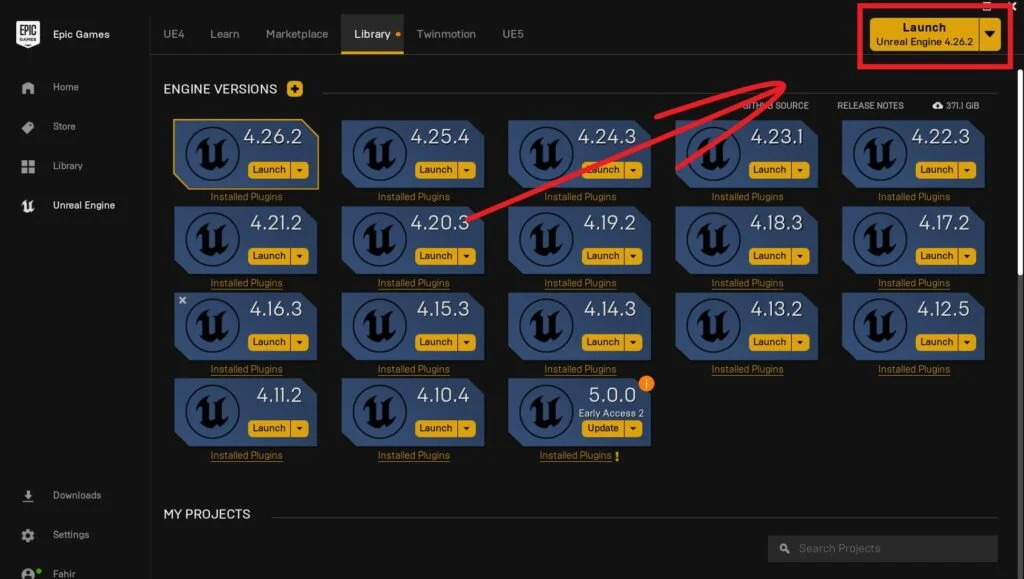The width and height of the screenshot is (1024, 579).
Task: Switch to the UE4 tab
Action: point(174,34)
